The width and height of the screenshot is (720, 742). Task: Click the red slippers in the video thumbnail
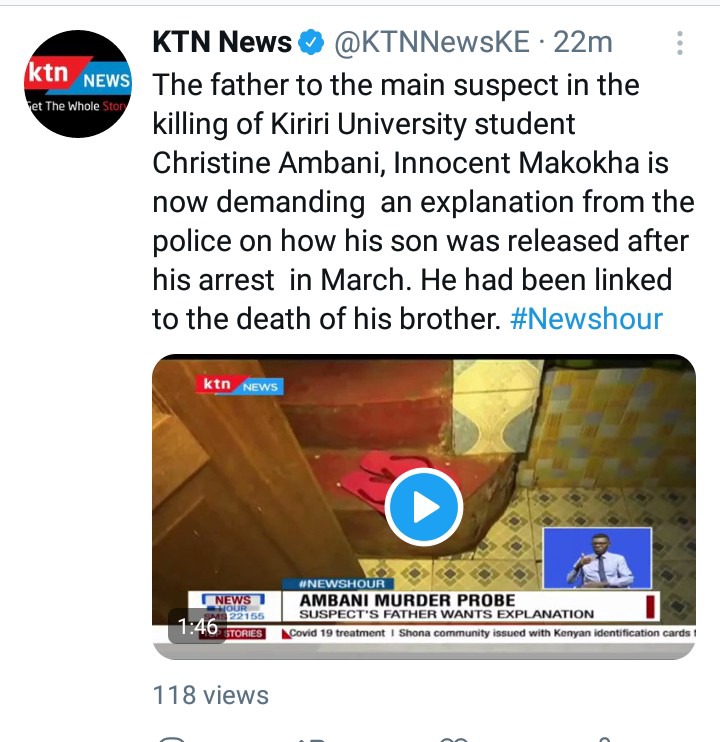click(x=386, y=477)
